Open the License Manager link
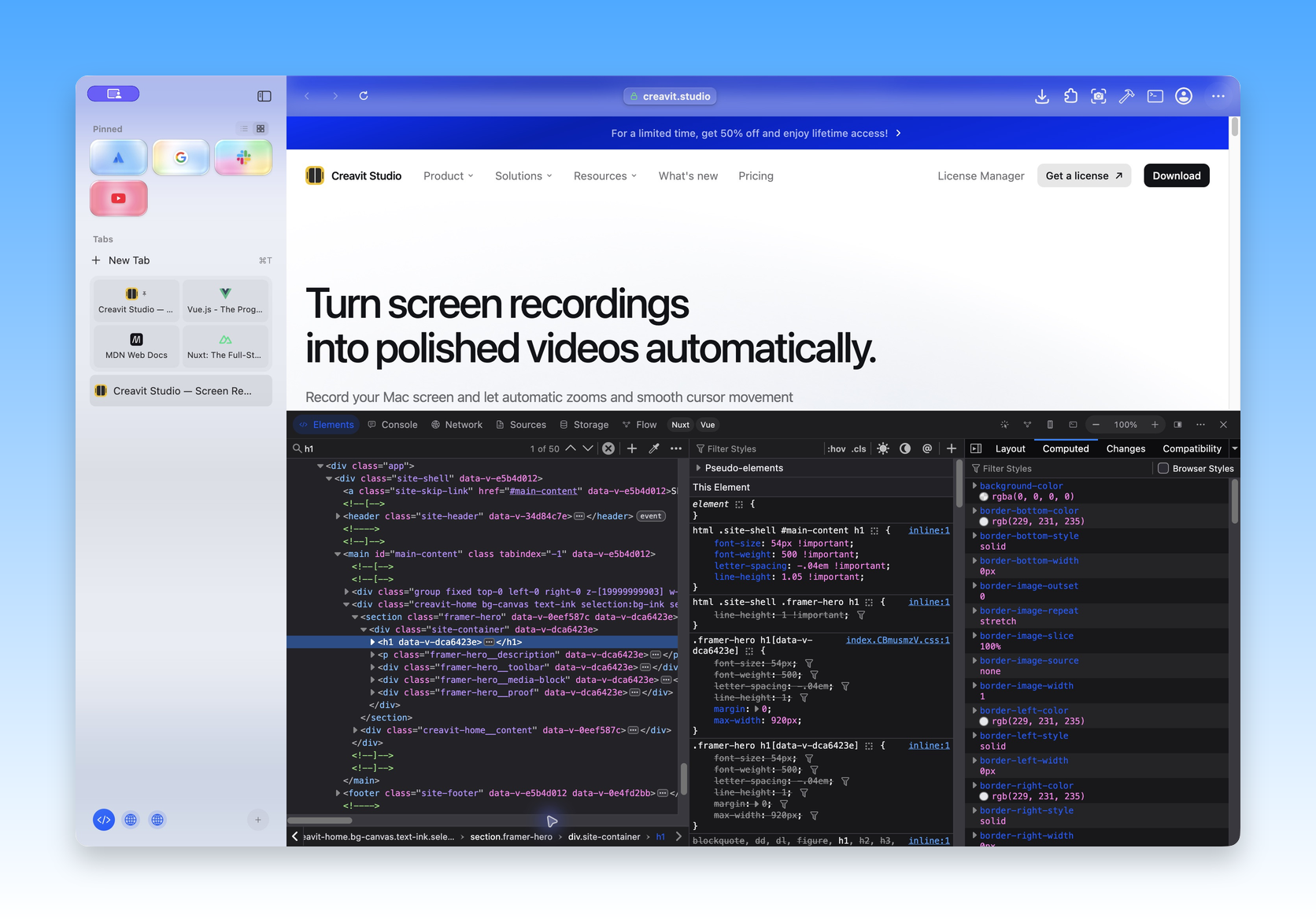The width and height of the screenshot is (1316, 922). [x=981, y=175]
